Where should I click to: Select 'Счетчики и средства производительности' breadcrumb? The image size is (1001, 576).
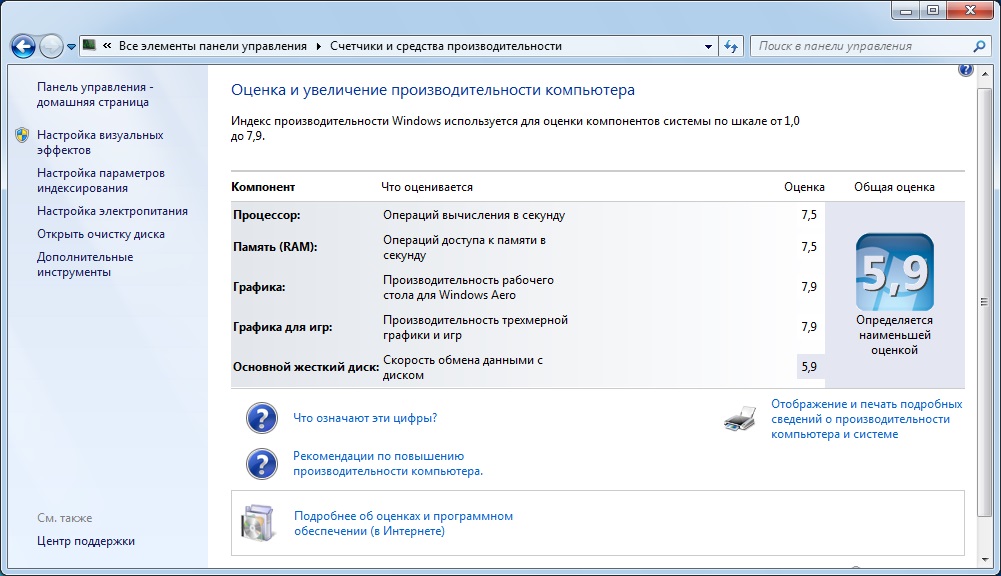[x=445, y=46]
